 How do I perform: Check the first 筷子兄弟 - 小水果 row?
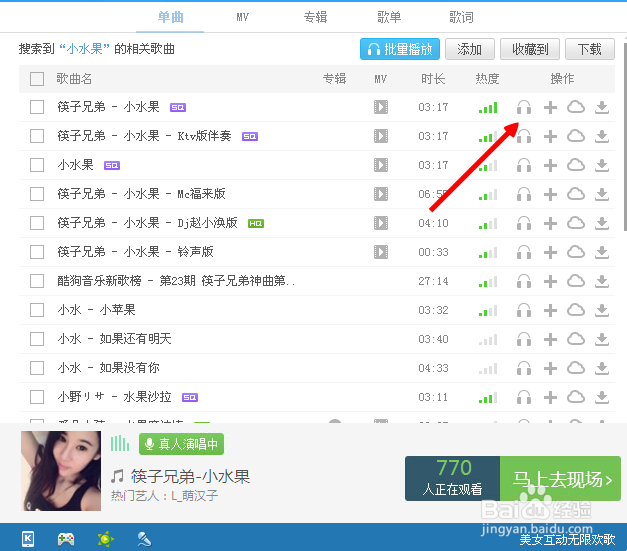click(37, 107)
